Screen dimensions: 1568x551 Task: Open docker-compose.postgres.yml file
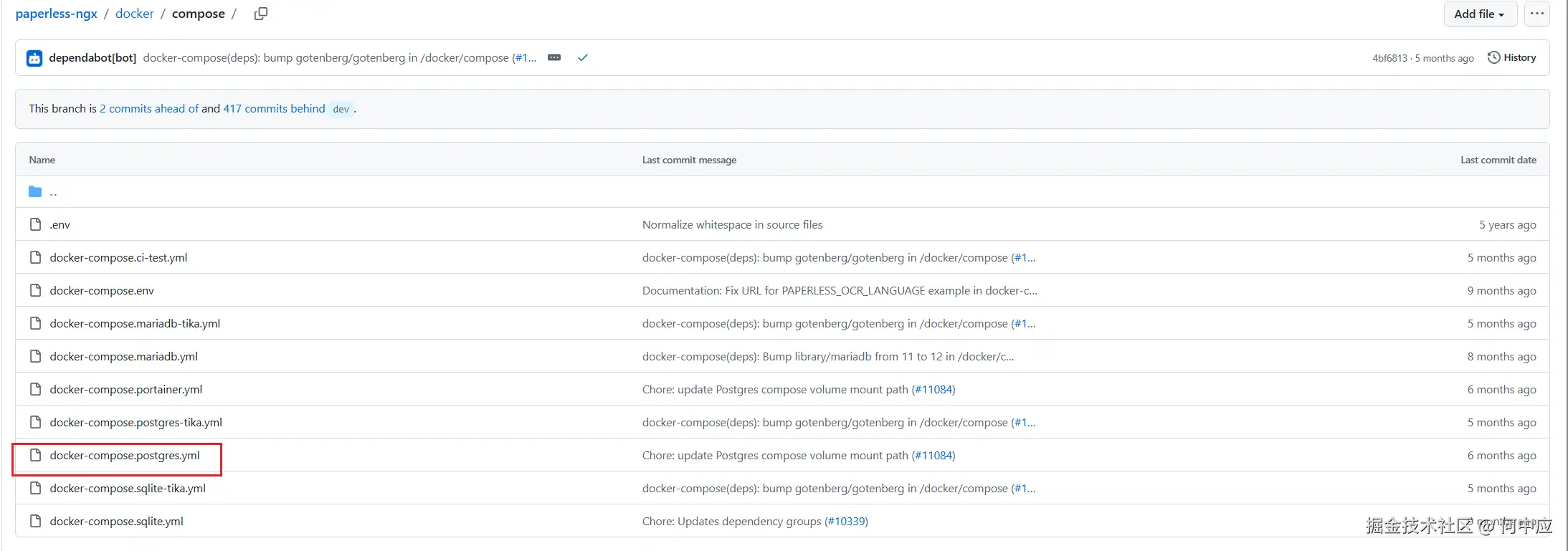(x=125, y=455)
